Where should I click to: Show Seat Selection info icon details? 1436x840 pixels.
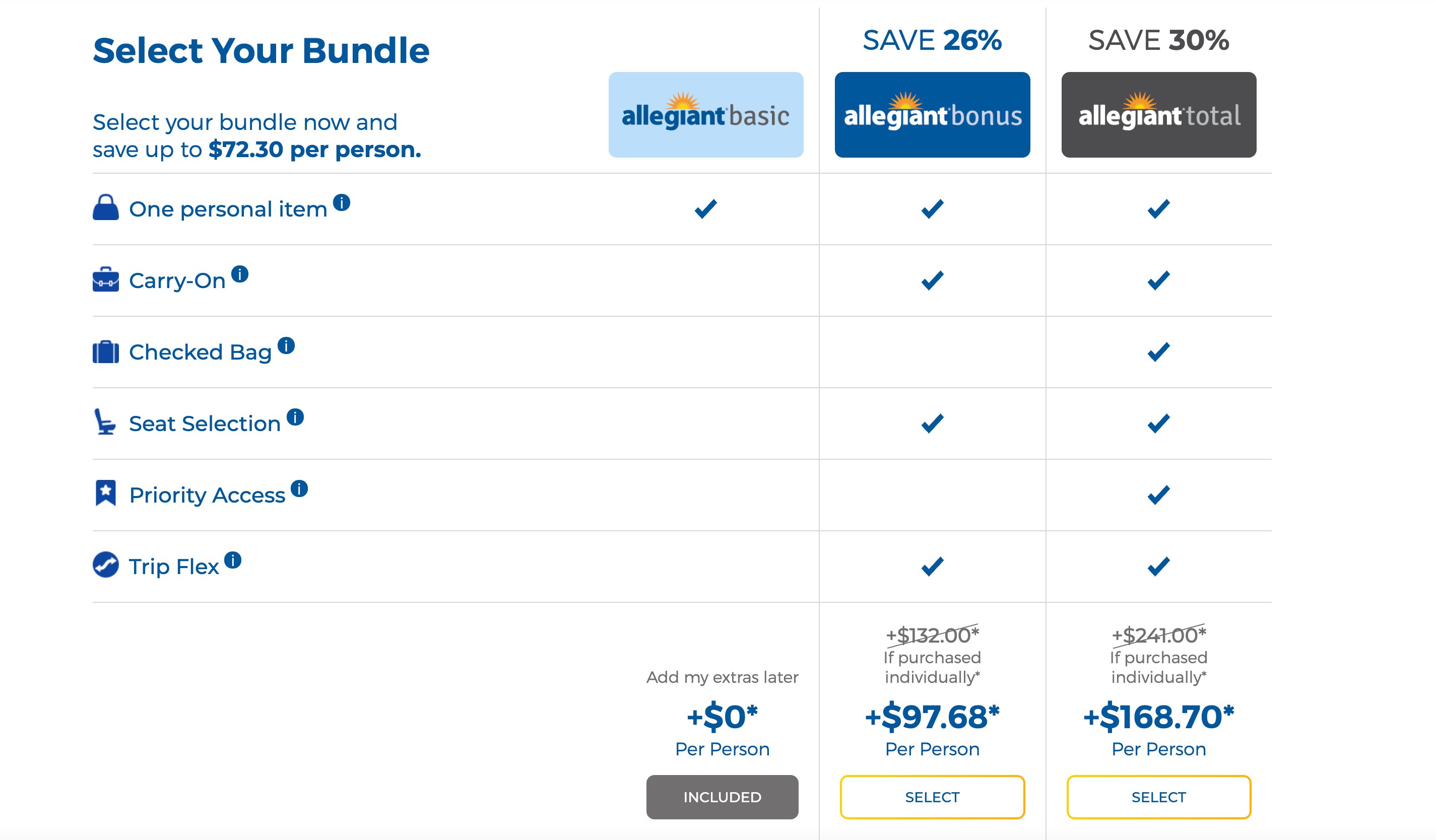coord(295,417)
